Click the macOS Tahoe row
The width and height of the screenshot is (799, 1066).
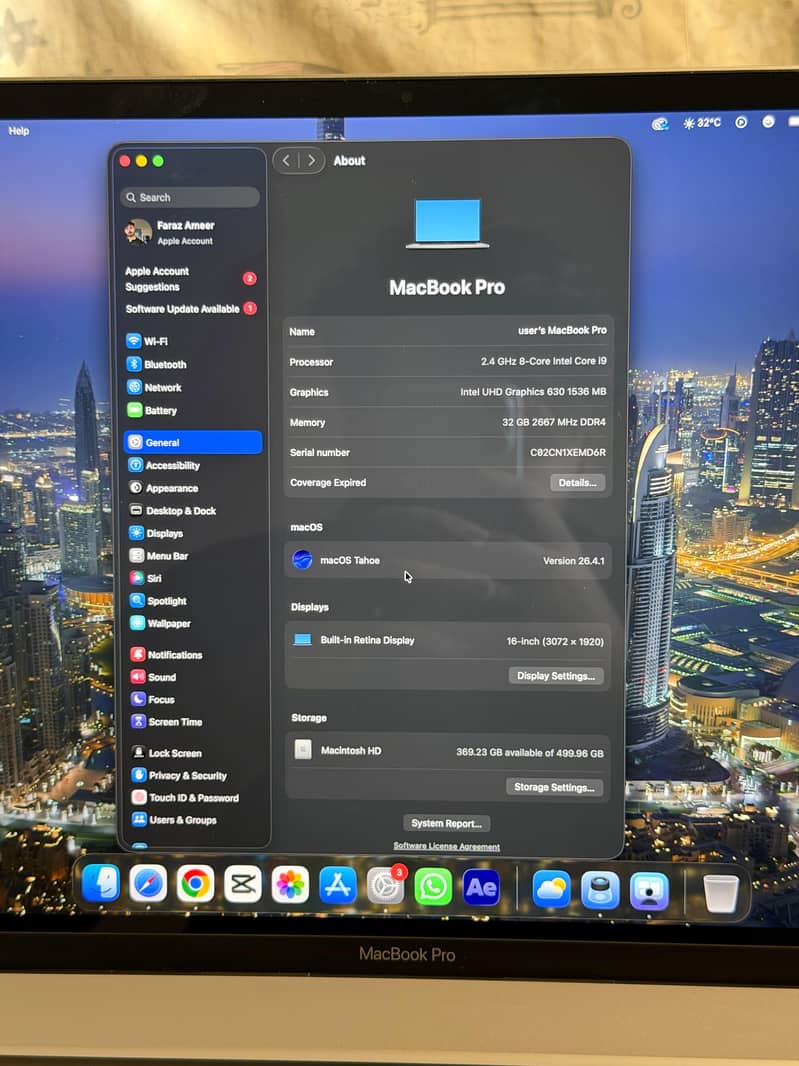(x=448, y=560)
